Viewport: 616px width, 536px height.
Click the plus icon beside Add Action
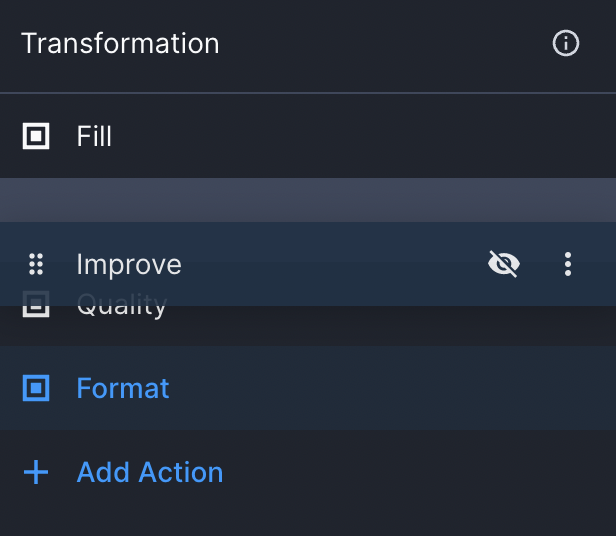tap(36, 472)
